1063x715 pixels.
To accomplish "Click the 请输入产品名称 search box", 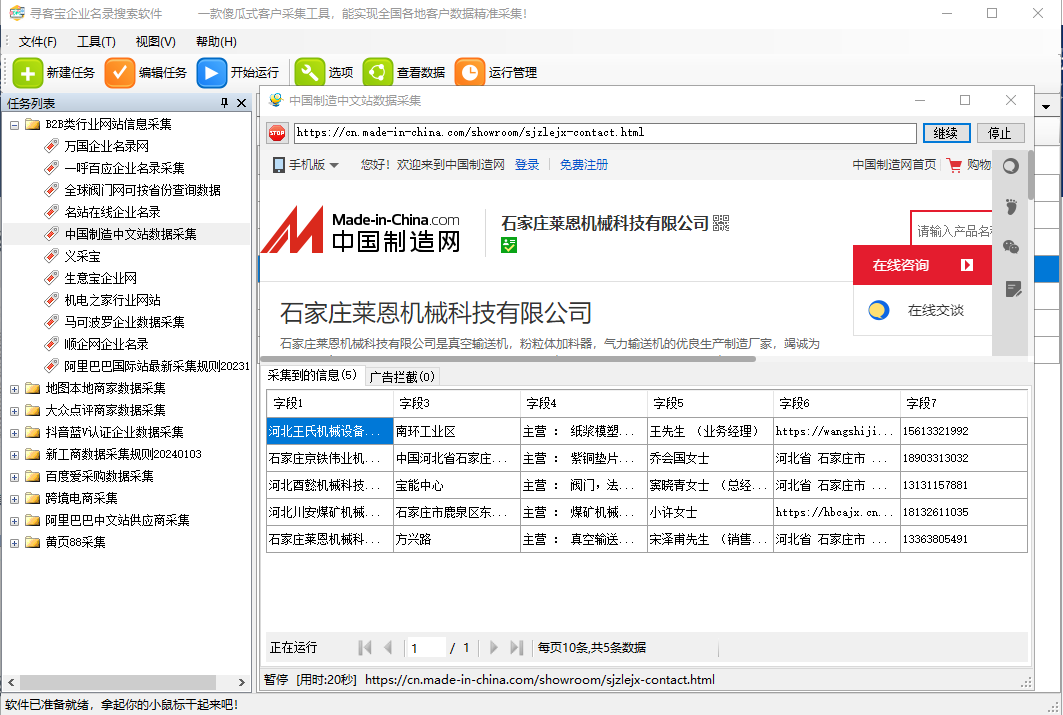I will 952,231.
